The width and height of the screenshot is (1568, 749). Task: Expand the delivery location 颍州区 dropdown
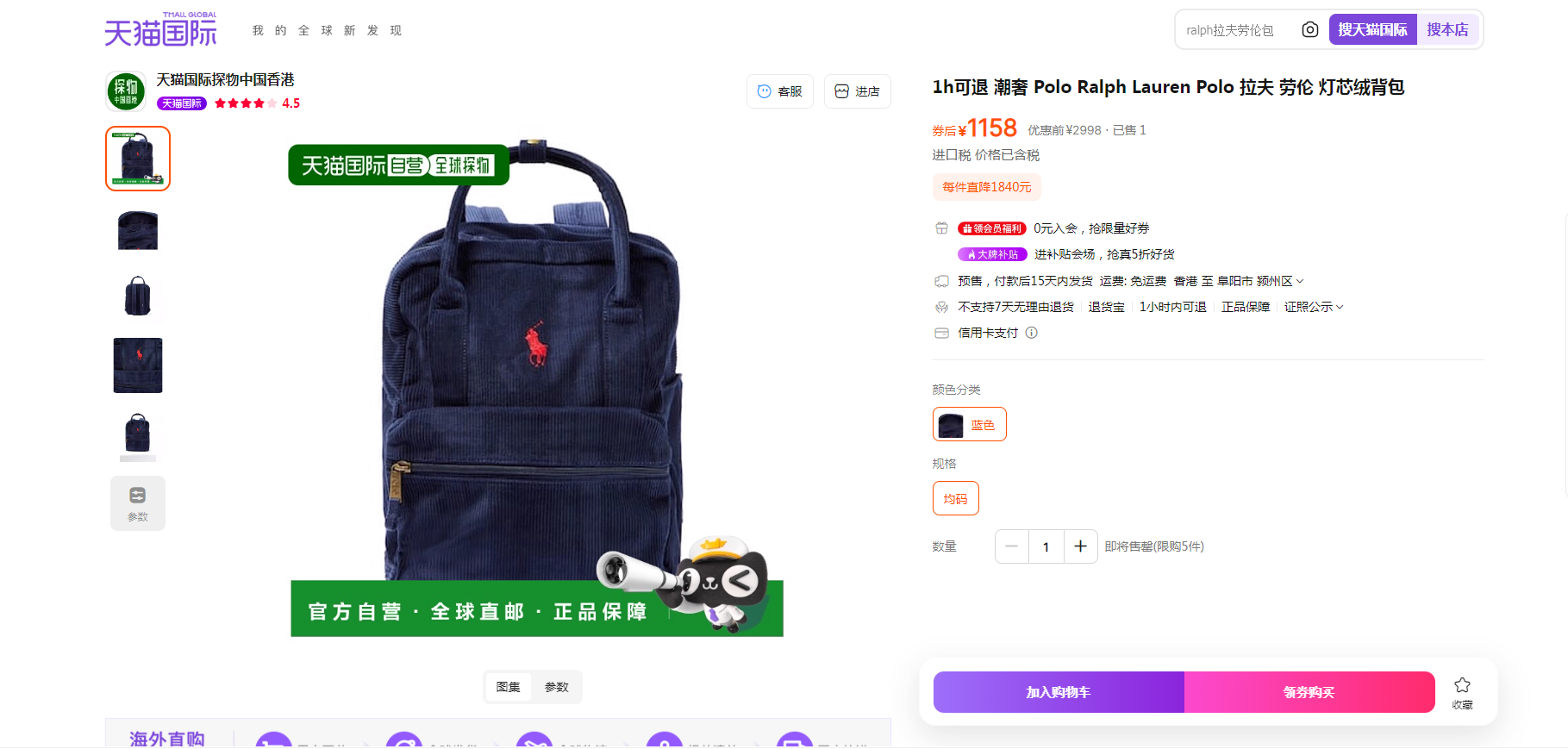[1279, 281]
